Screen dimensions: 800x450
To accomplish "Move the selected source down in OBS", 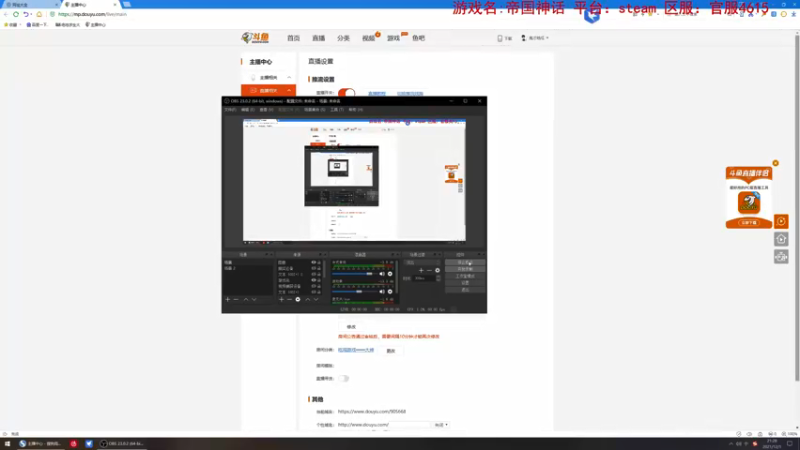I will tap(316, 299).
